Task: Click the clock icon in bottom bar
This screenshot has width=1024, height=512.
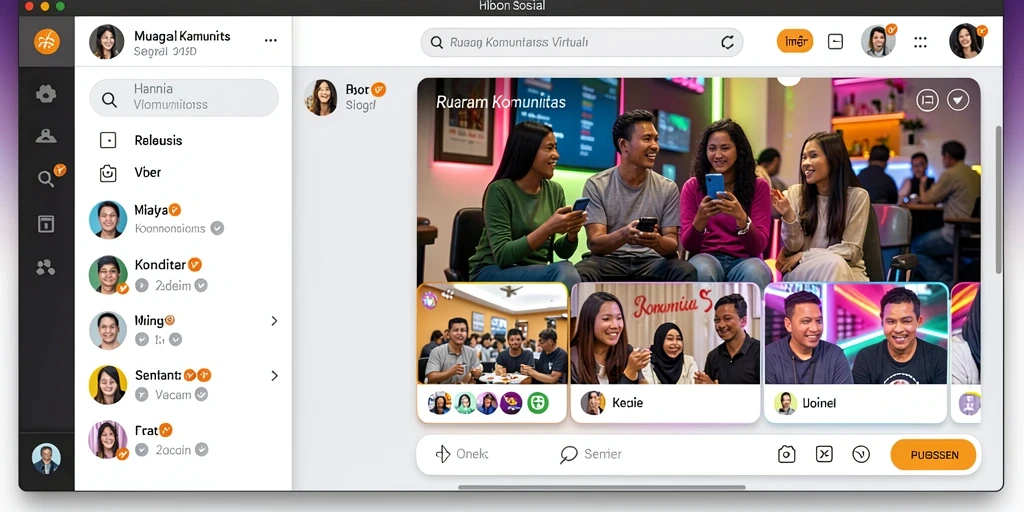Action: (861, 454)
